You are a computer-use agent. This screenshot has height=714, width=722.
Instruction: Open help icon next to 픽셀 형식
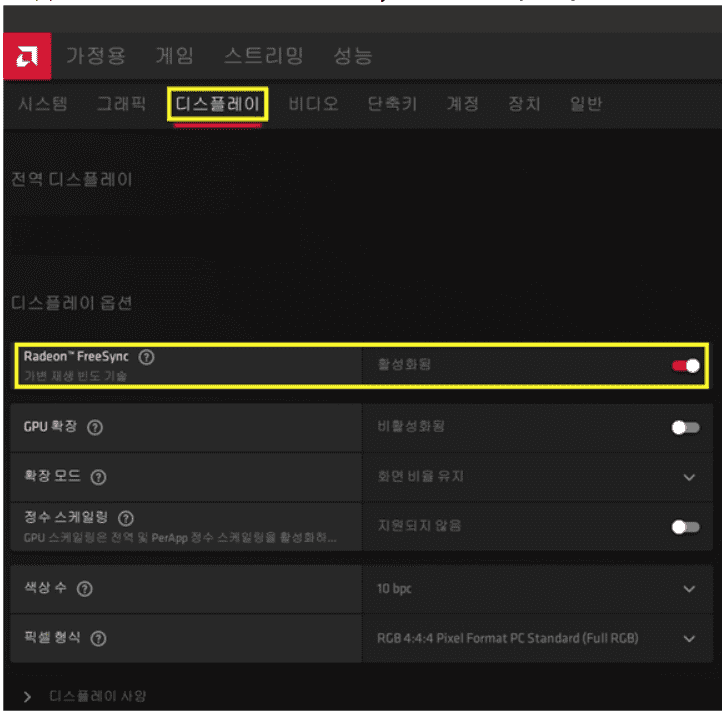click(98, 639)
